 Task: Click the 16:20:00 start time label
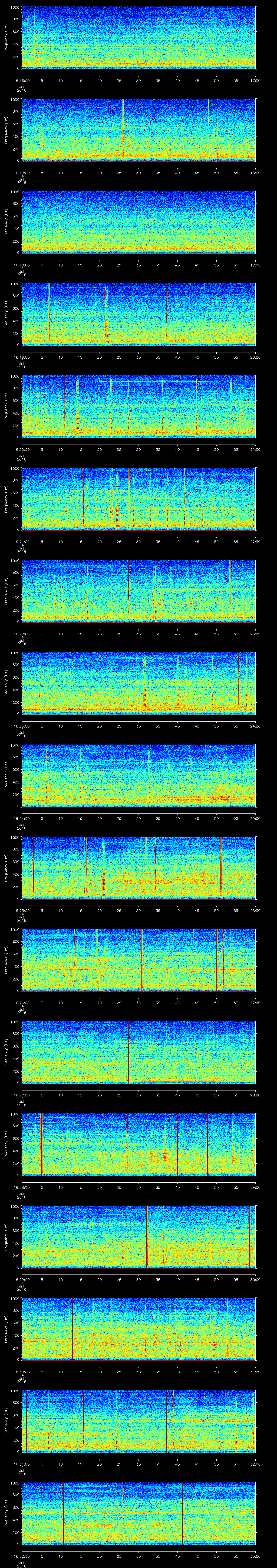[x=21, y=449]
